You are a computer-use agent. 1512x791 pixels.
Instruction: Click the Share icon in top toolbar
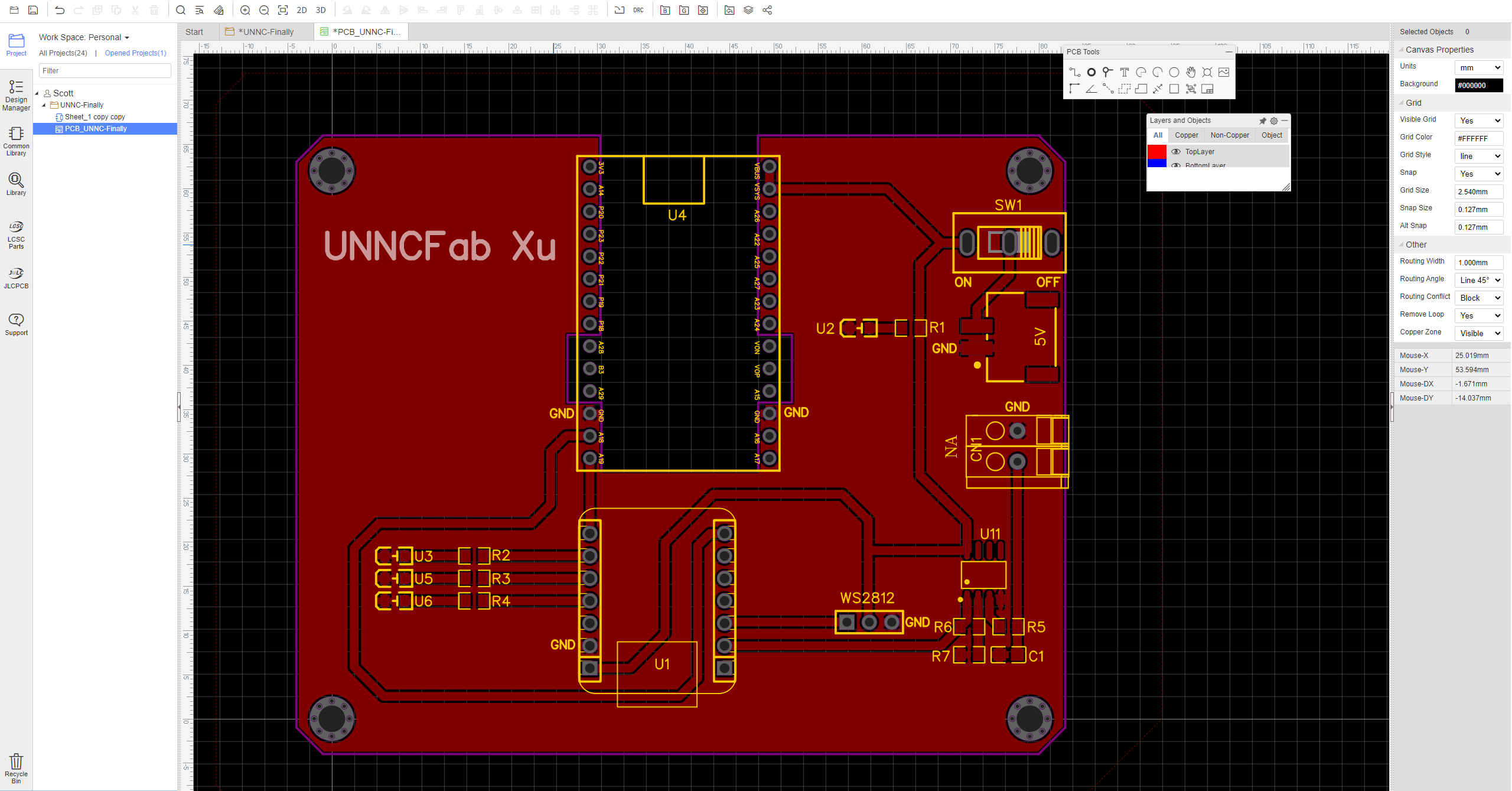tap(767, 10)
